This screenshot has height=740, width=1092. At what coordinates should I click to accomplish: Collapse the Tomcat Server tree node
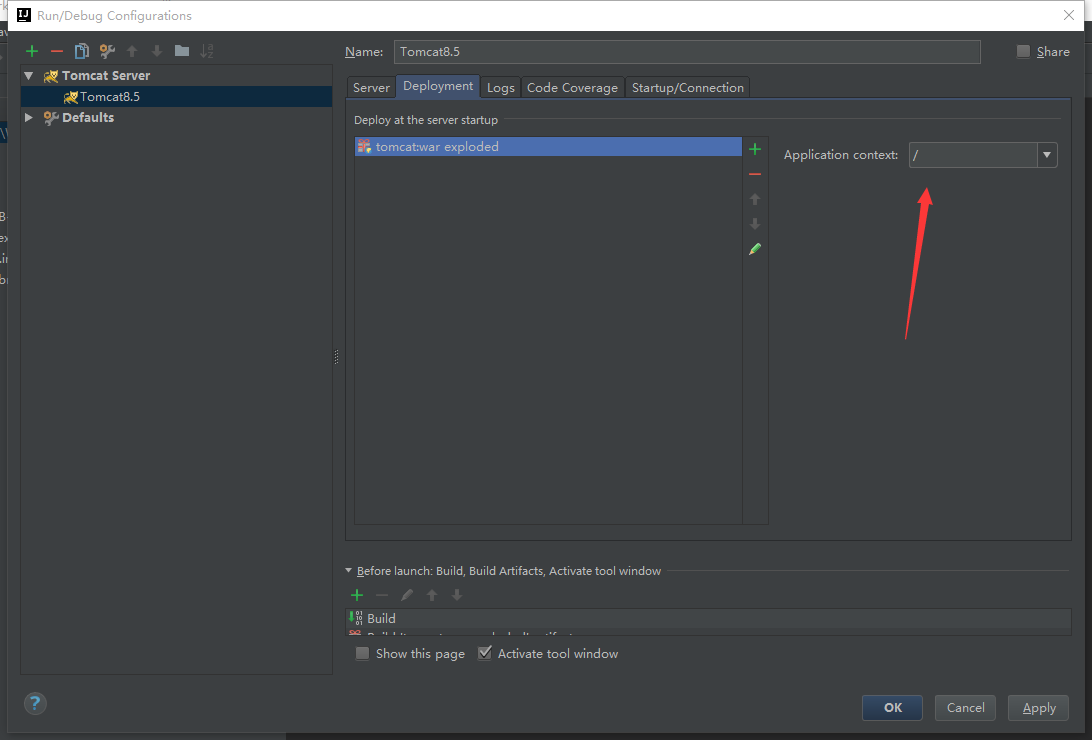point(29,76)
